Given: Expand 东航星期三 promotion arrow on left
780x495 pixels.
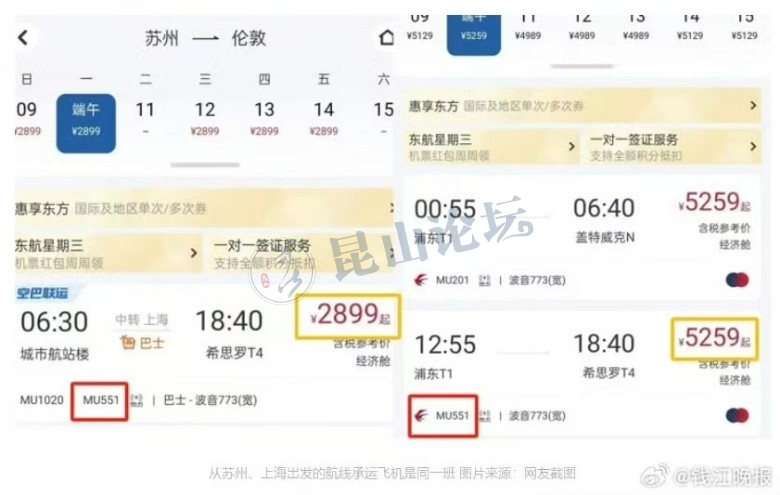Looking at the screenshot, I should coord(194,253).
